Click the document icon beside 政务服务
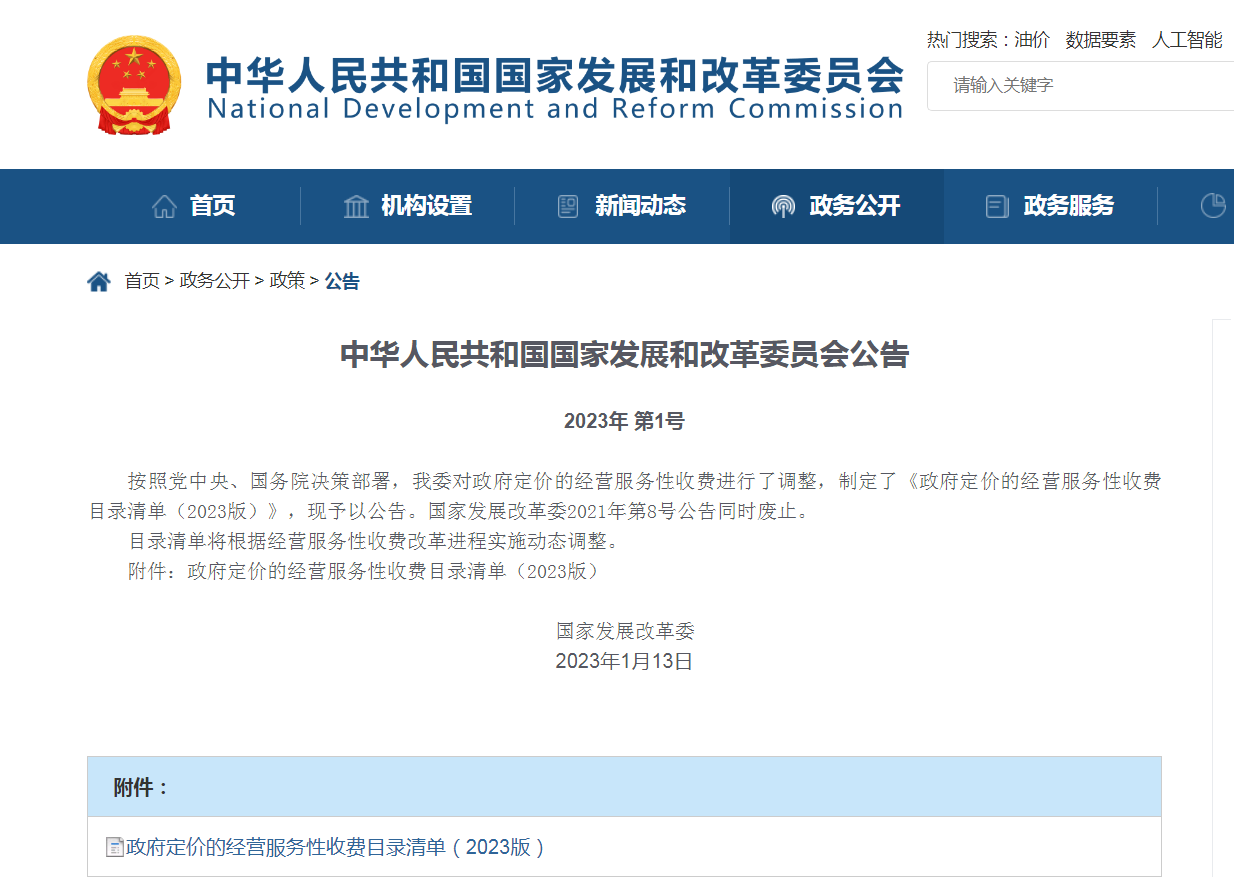The width and height of the screenshot is (1234, 877). coord(997,207)
